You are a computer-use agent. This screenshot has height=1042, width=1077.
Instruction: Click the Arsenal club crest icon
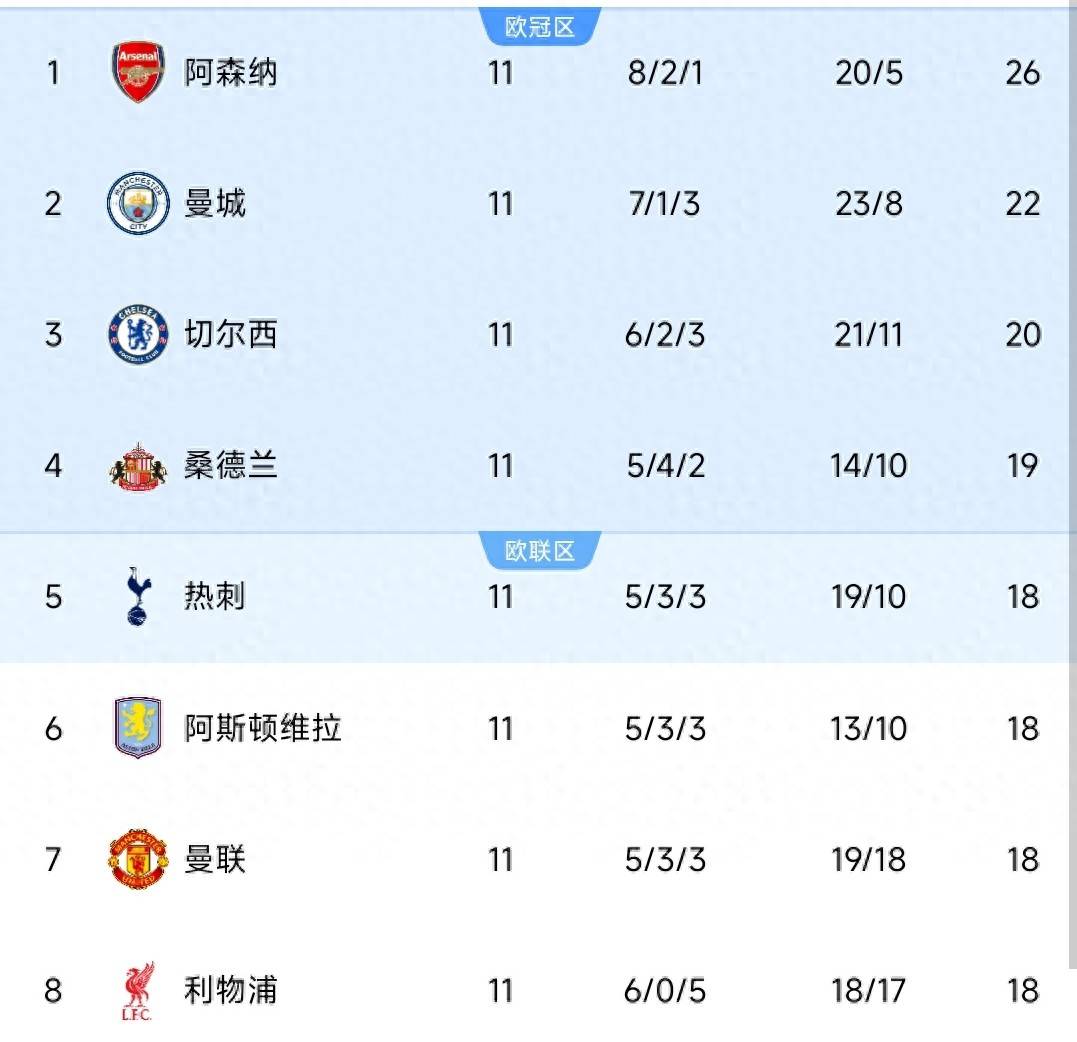coord(138,73)
